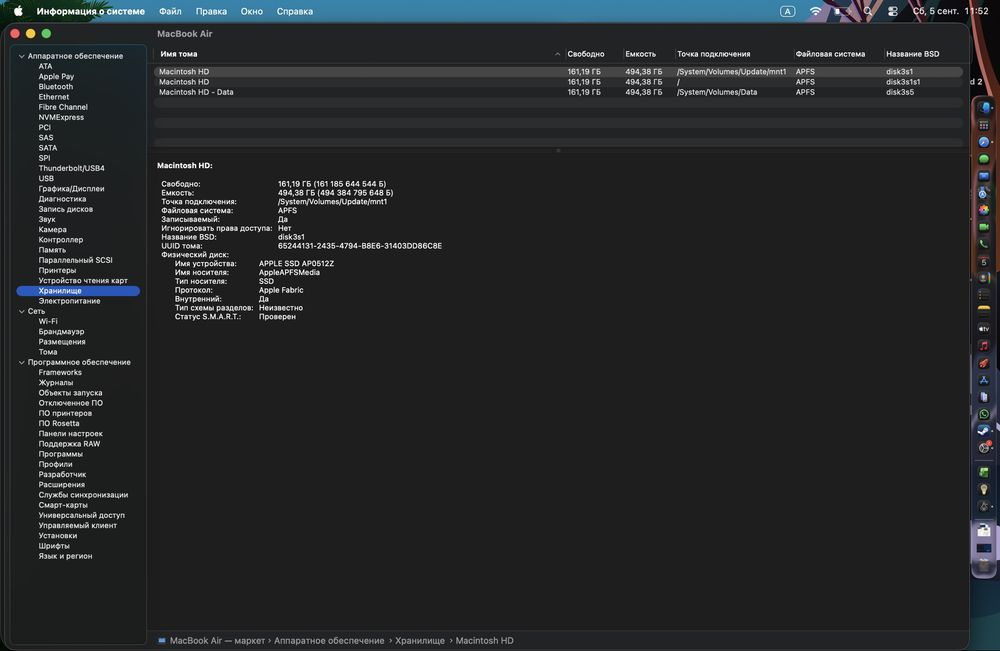Screen dimensions: 1000x651
Task: Open menu bar date and time
Action: pyautogui.click(x=950, y=11)
